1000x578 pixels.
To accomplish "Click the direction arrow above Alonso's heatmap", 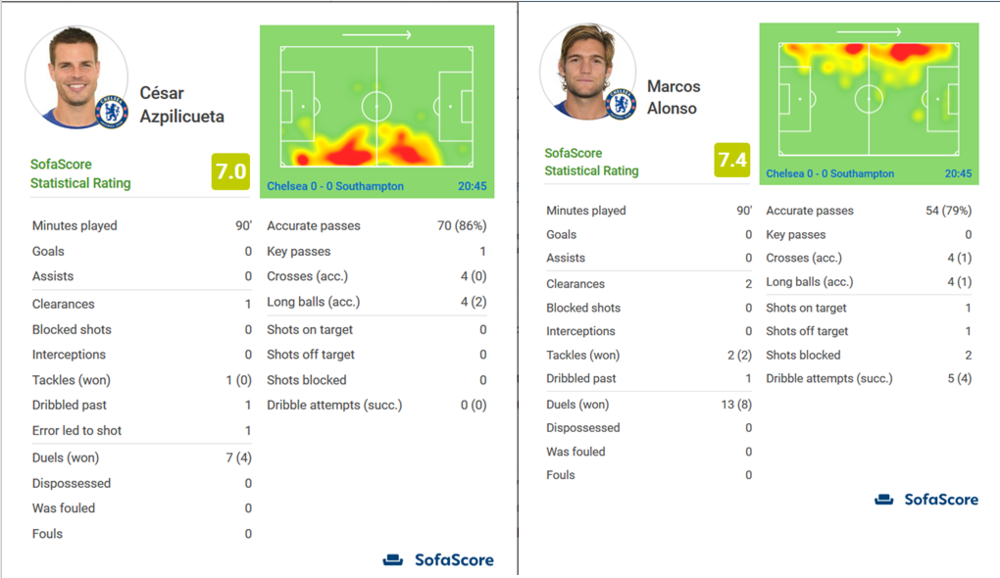I will pos(869,31).
